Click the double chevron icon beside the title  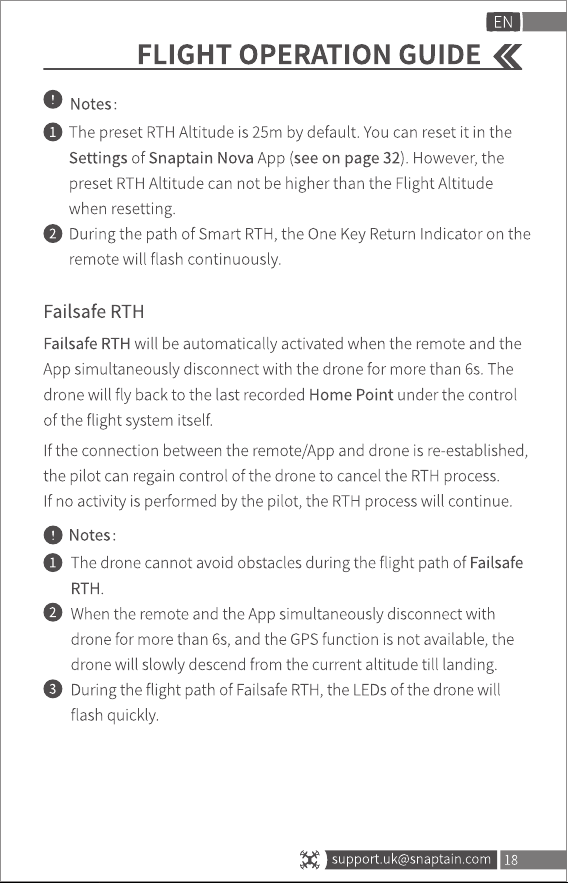tap(507, 56)
